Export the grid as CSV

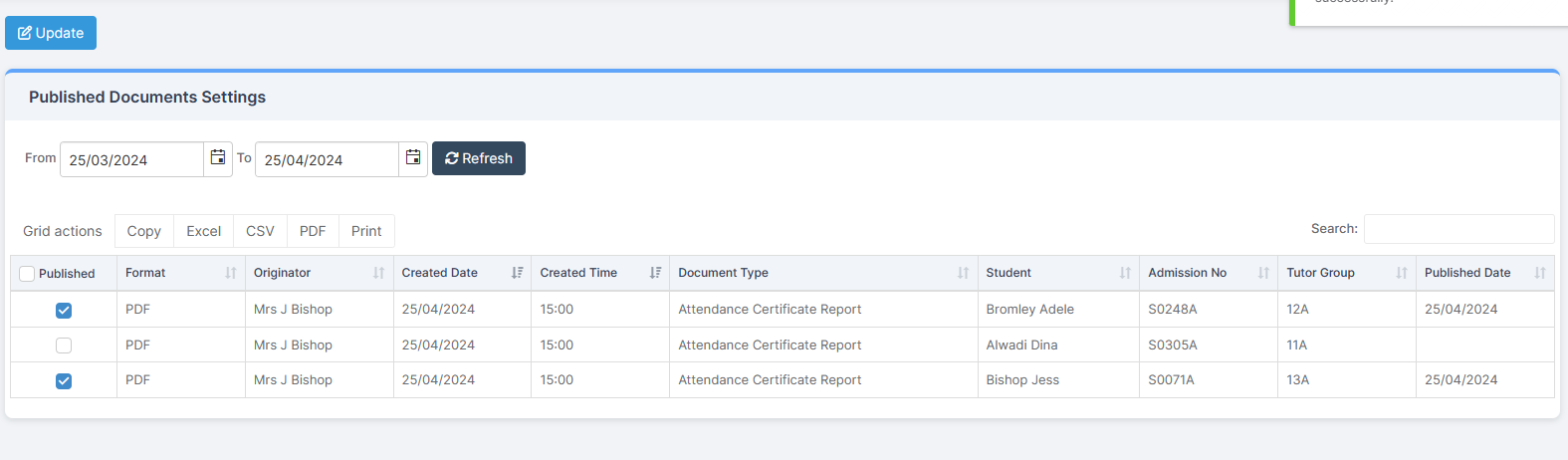260,231
